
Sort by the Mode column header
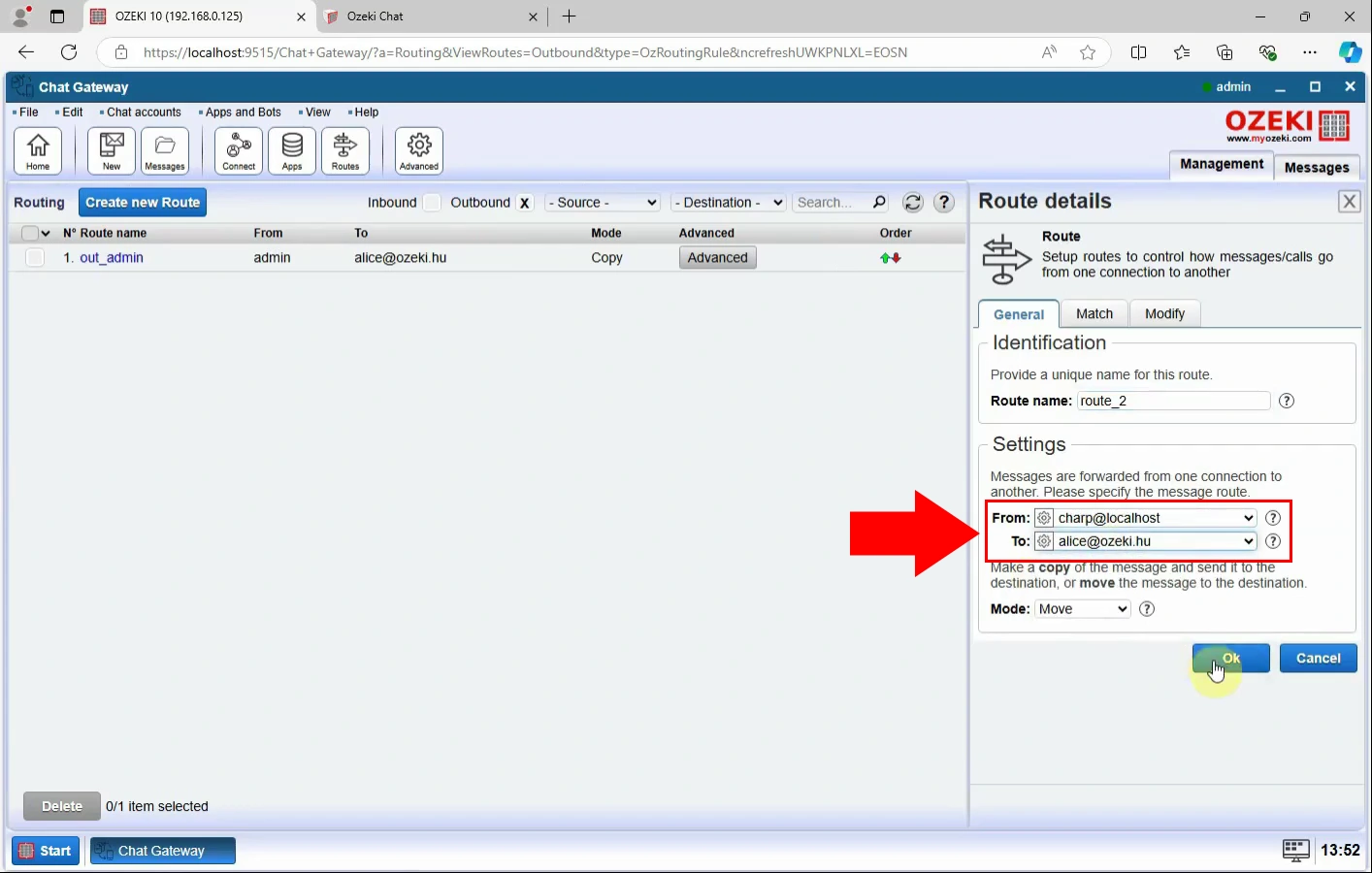click(606, 234)
